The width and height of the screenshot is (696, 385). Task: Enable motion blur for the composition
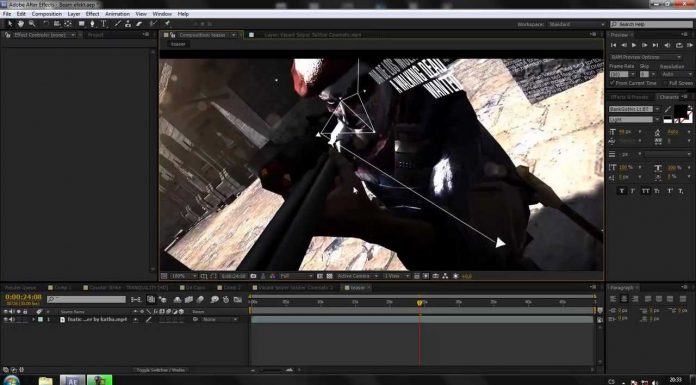(x=200, y=300)
